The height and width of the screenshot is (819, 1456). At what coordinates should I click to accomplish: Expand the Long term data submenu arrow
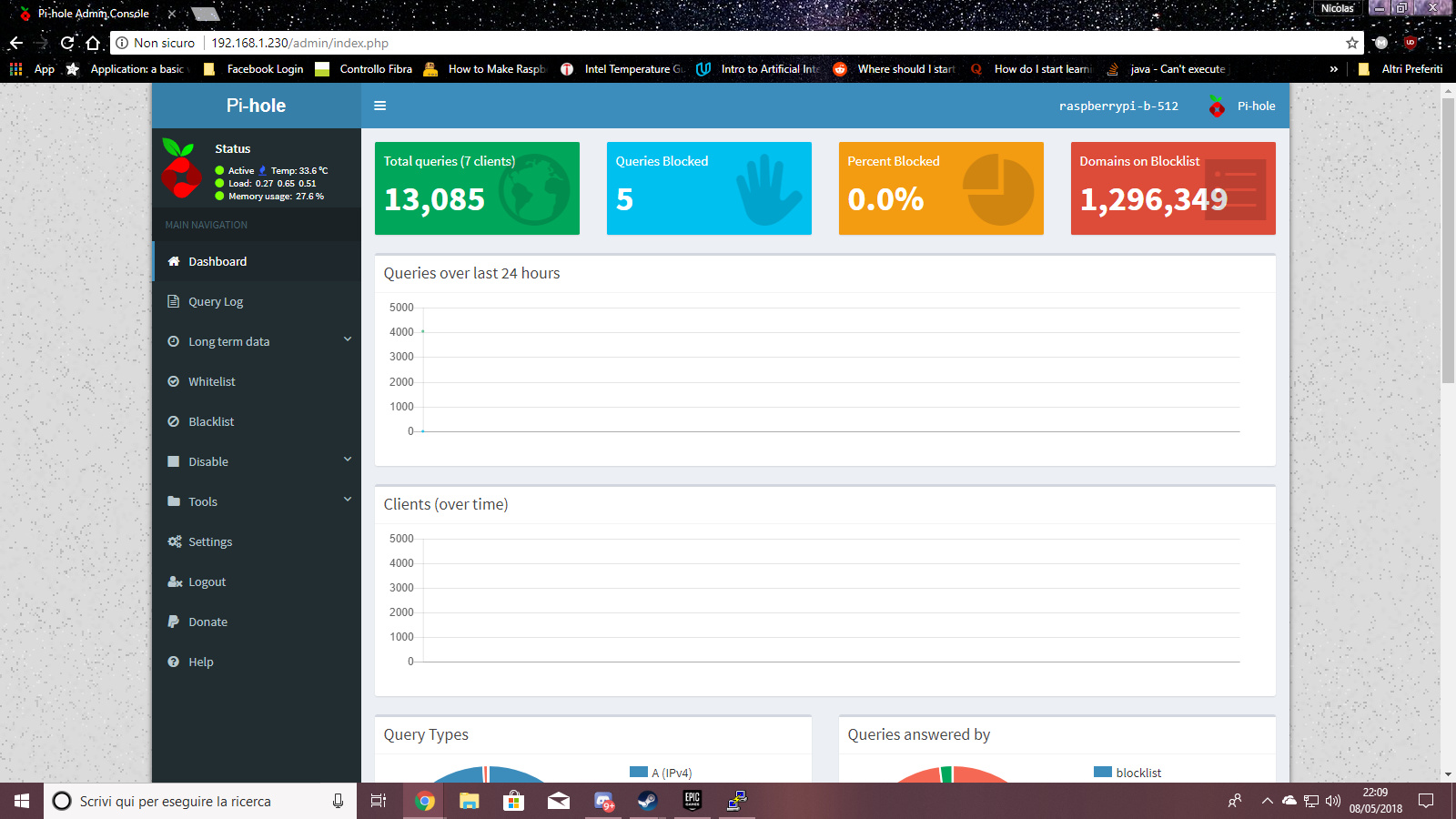[x=348, y=339]
